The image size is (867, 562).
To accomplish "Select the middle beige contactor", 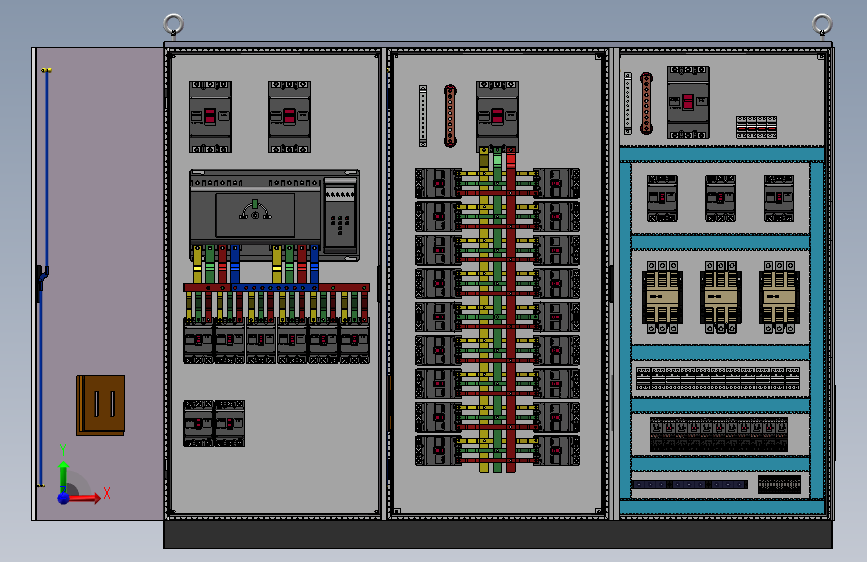I will [720, 298].
